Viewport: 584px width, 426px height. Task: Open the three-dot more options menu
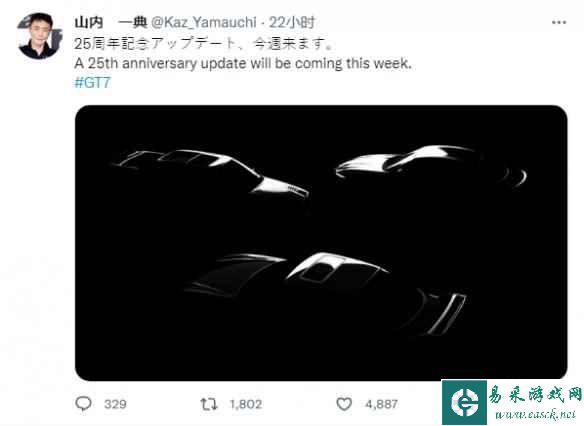point(559,23)
